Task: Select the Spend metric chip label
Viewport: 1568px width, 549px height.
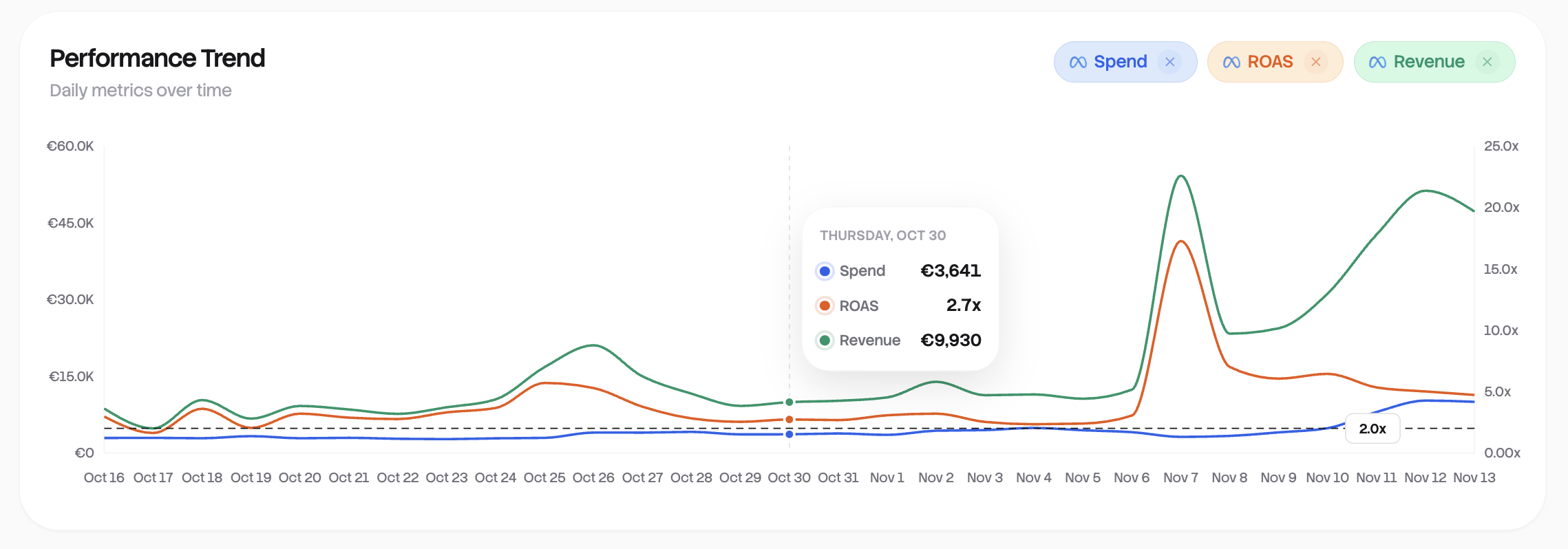Action: [x=1121, y=62]
